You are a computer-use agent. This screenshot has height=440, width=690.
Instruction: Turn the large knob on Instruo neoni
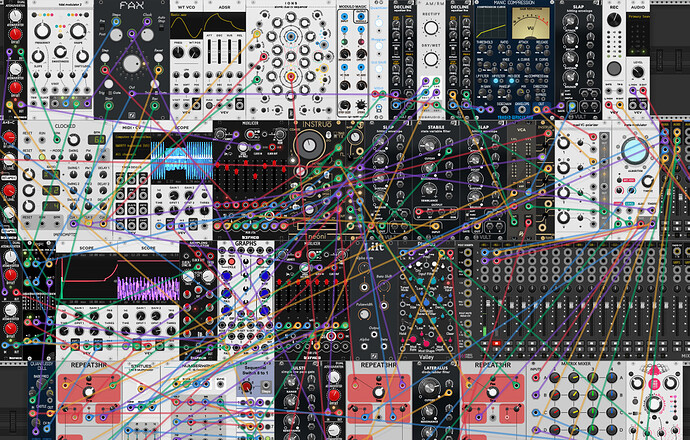[309, 145]
